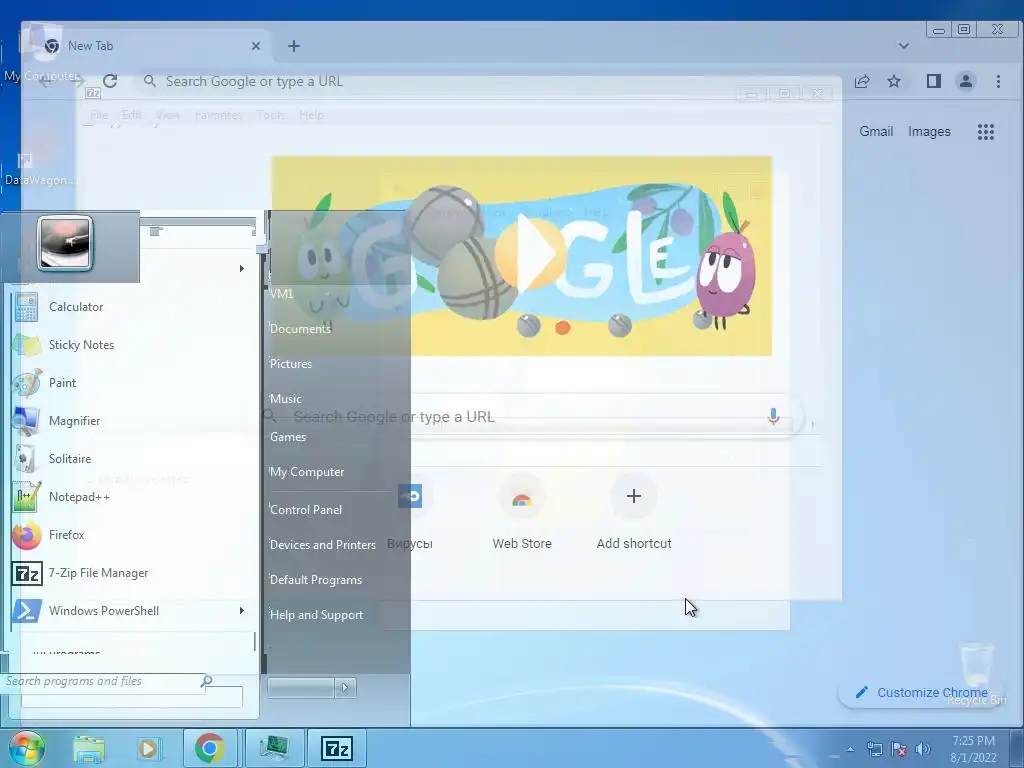Open the tab search chevron in Chrome
The width and height of the screenshot is (1024, 768).
tap(904, 46)
